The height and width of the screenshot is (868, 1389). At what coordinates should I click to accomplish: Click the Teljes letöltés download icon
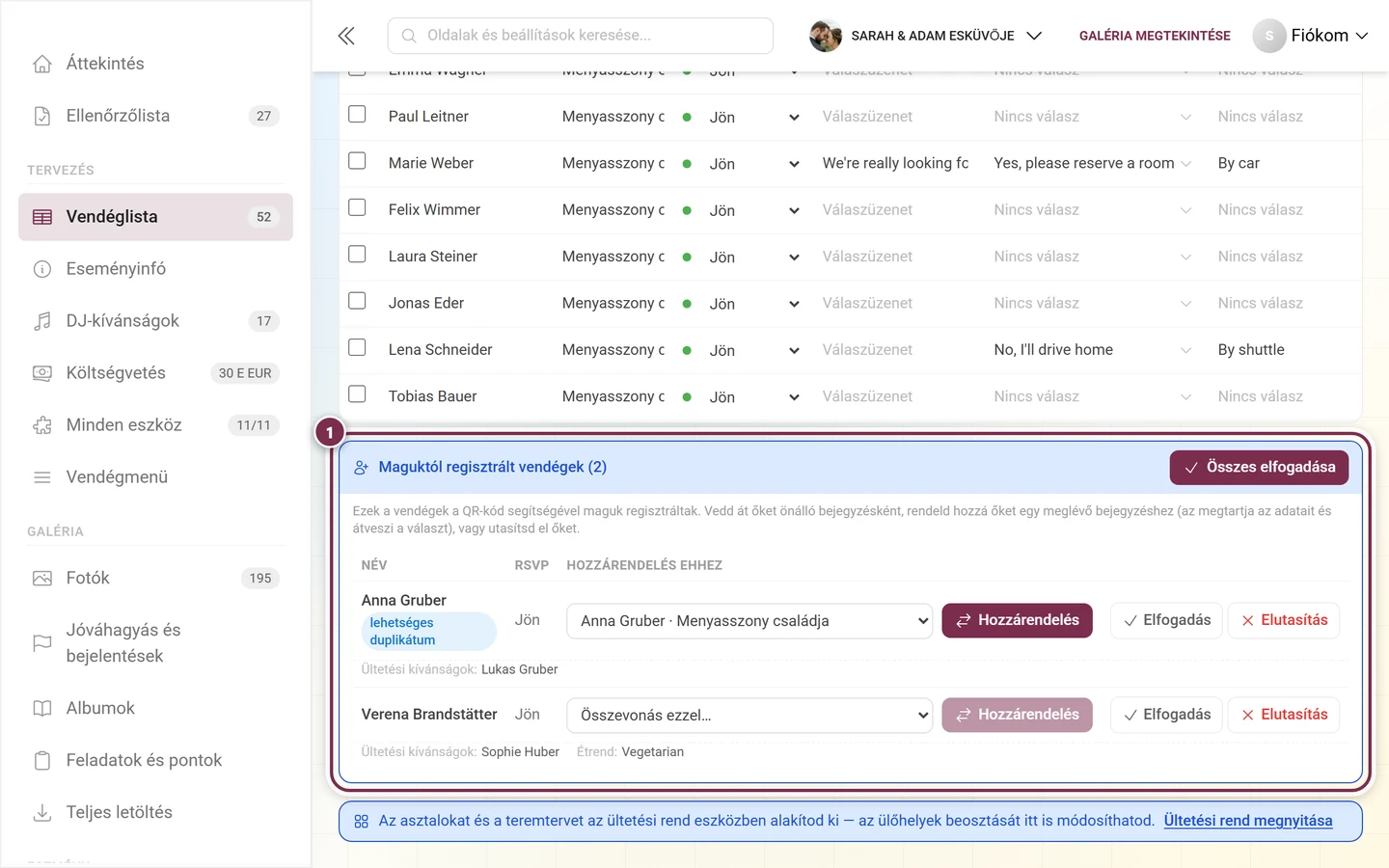coord(42,813)
